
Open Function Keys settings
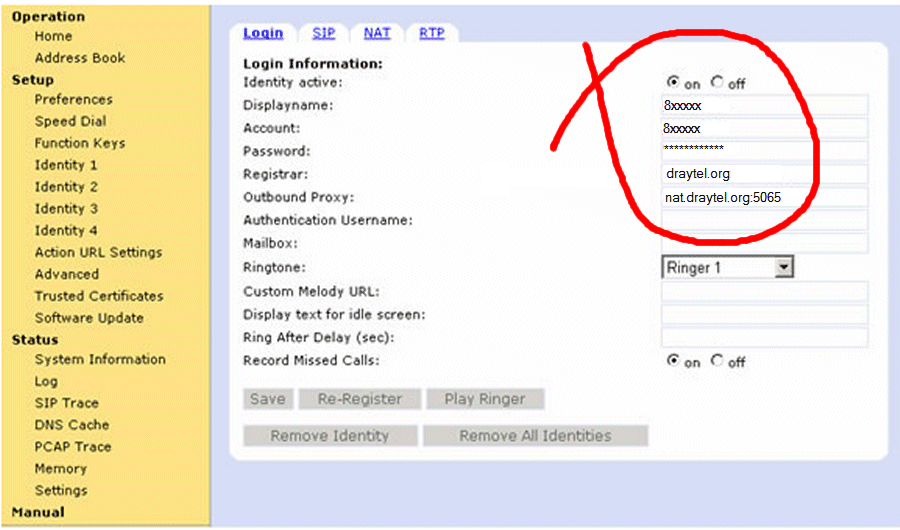point(80,143)
